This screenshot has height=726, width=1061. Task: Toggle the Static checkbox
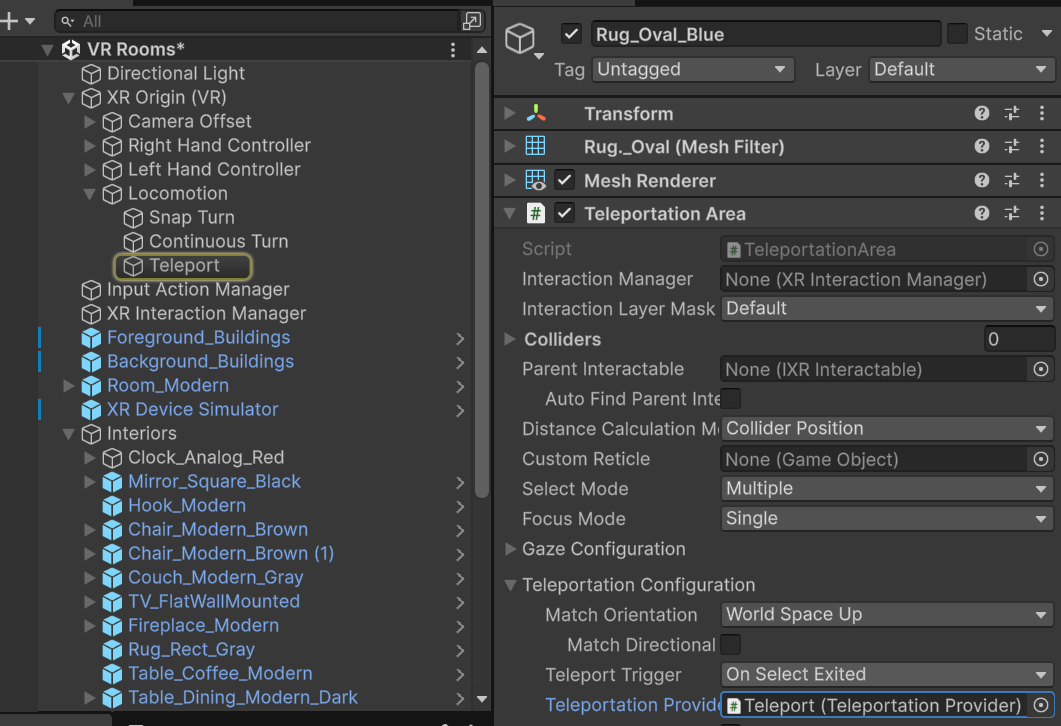pyautogui.click(x=957, y=34)
